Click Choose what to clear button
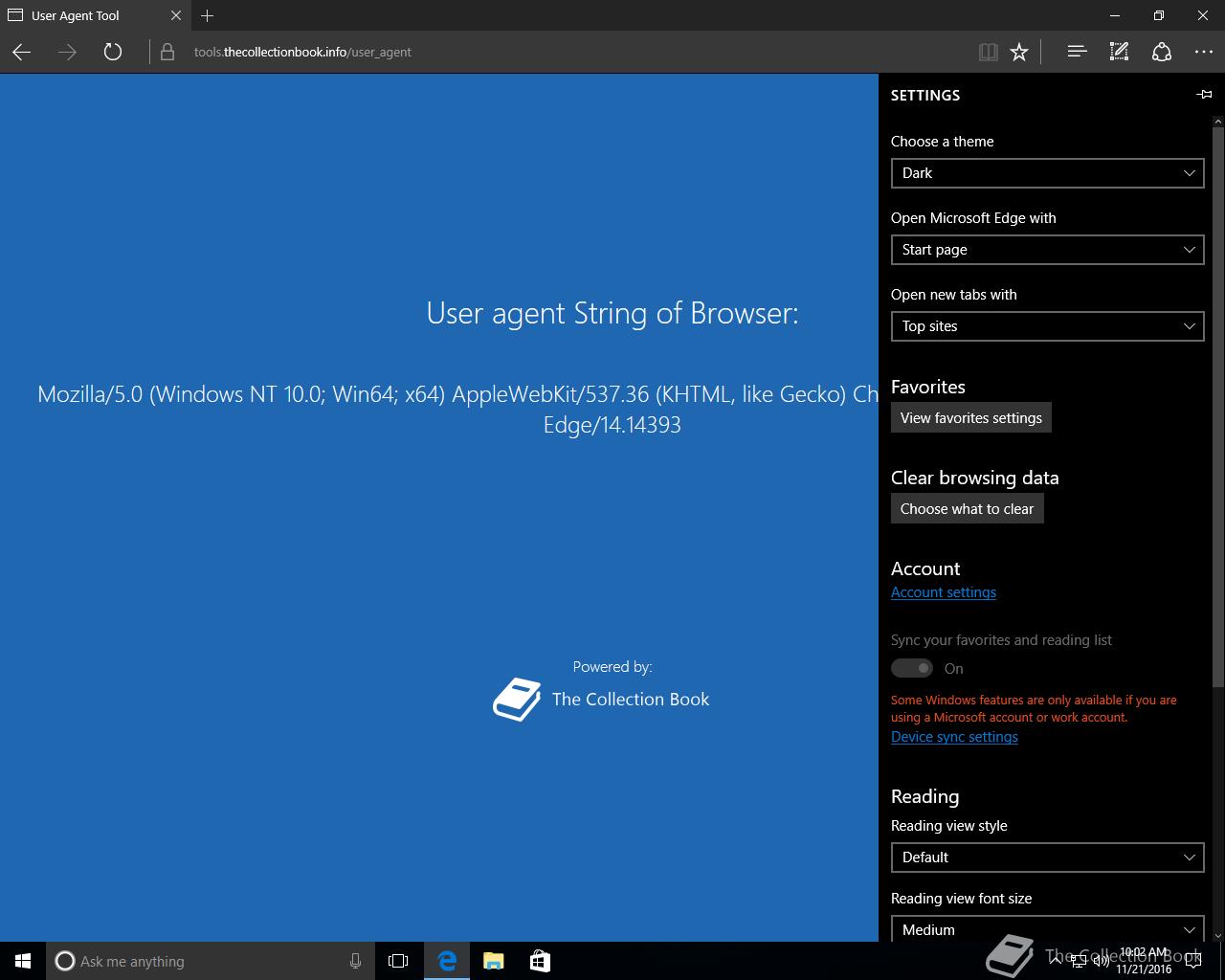This screenshot has height=980, width=1225. coord(968,508)
